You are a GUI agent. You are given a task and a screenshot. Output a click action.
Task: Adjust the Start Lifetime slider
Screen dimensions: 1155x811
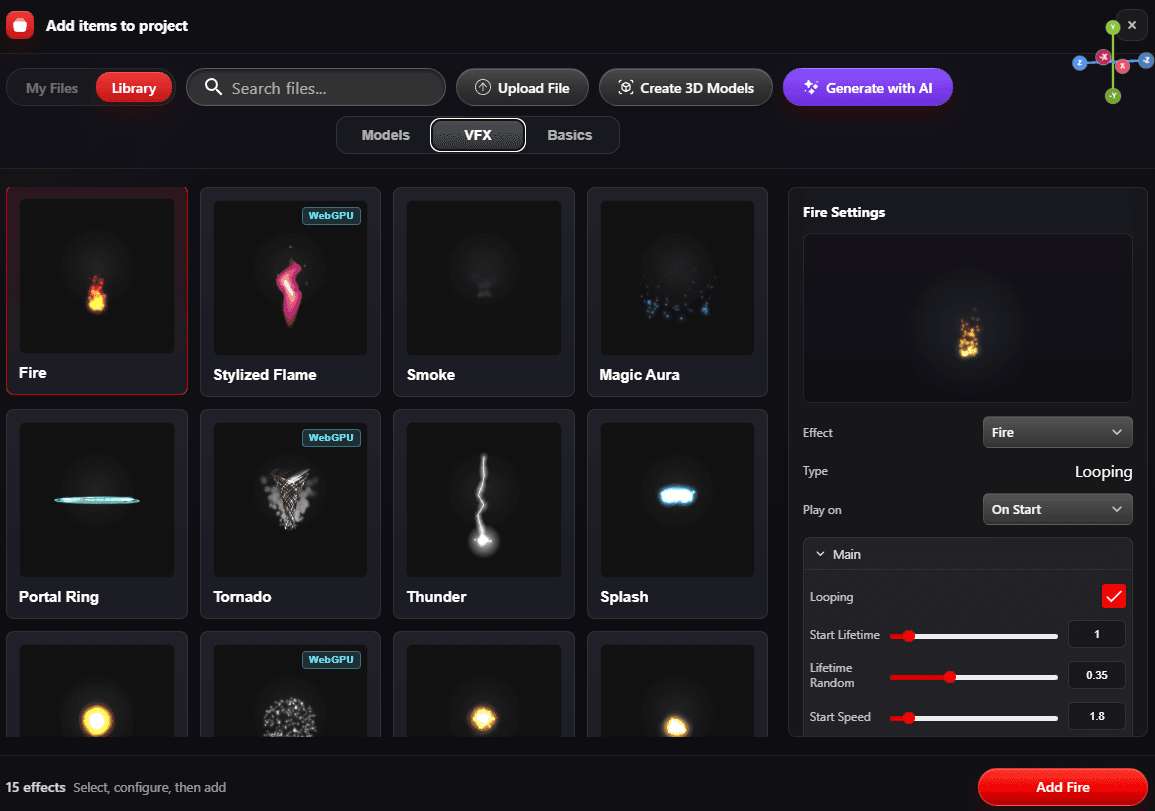(973, 636)
